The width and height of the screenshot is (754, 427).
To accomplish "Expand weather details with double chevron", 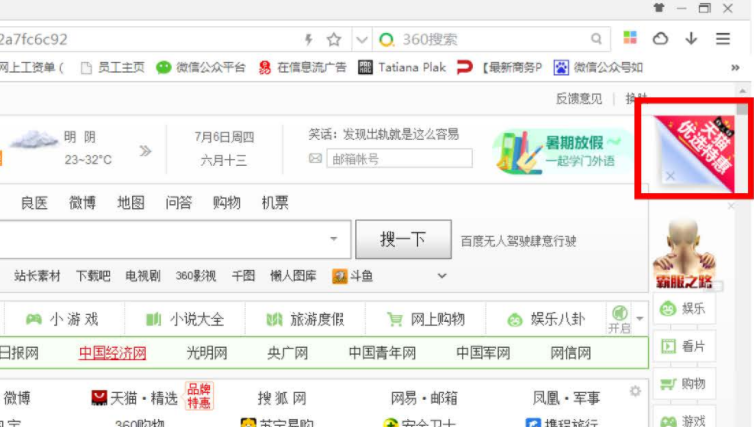I will click(x=145, y=151).
